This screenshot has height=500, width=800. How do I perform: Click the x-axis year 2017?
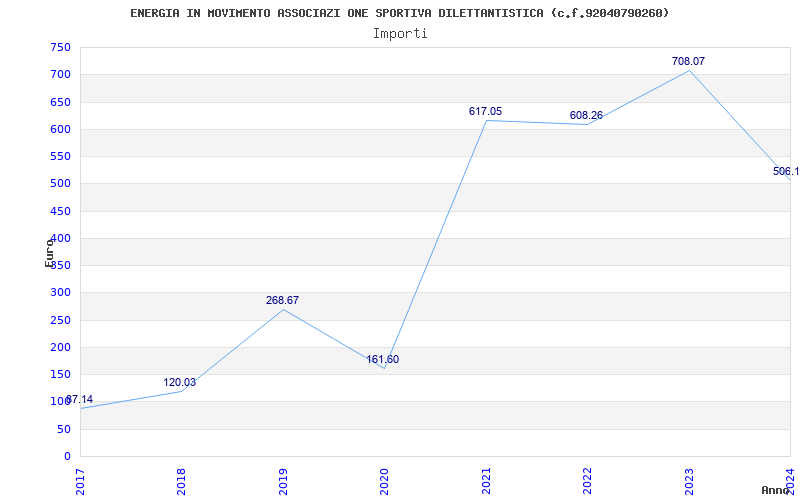pos(80,482)
